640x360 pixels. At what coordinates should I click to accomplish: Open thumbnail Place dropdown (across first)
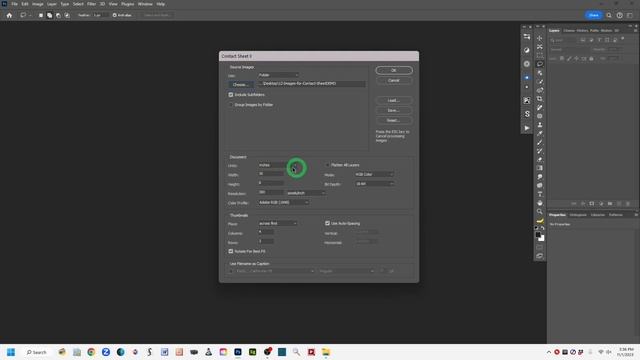point(278,224)
